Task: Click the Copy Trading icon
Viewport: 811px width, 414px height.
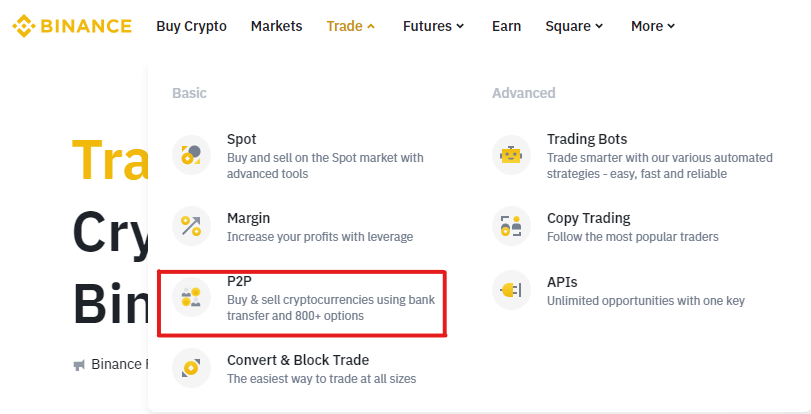Action: pos(511,226)
